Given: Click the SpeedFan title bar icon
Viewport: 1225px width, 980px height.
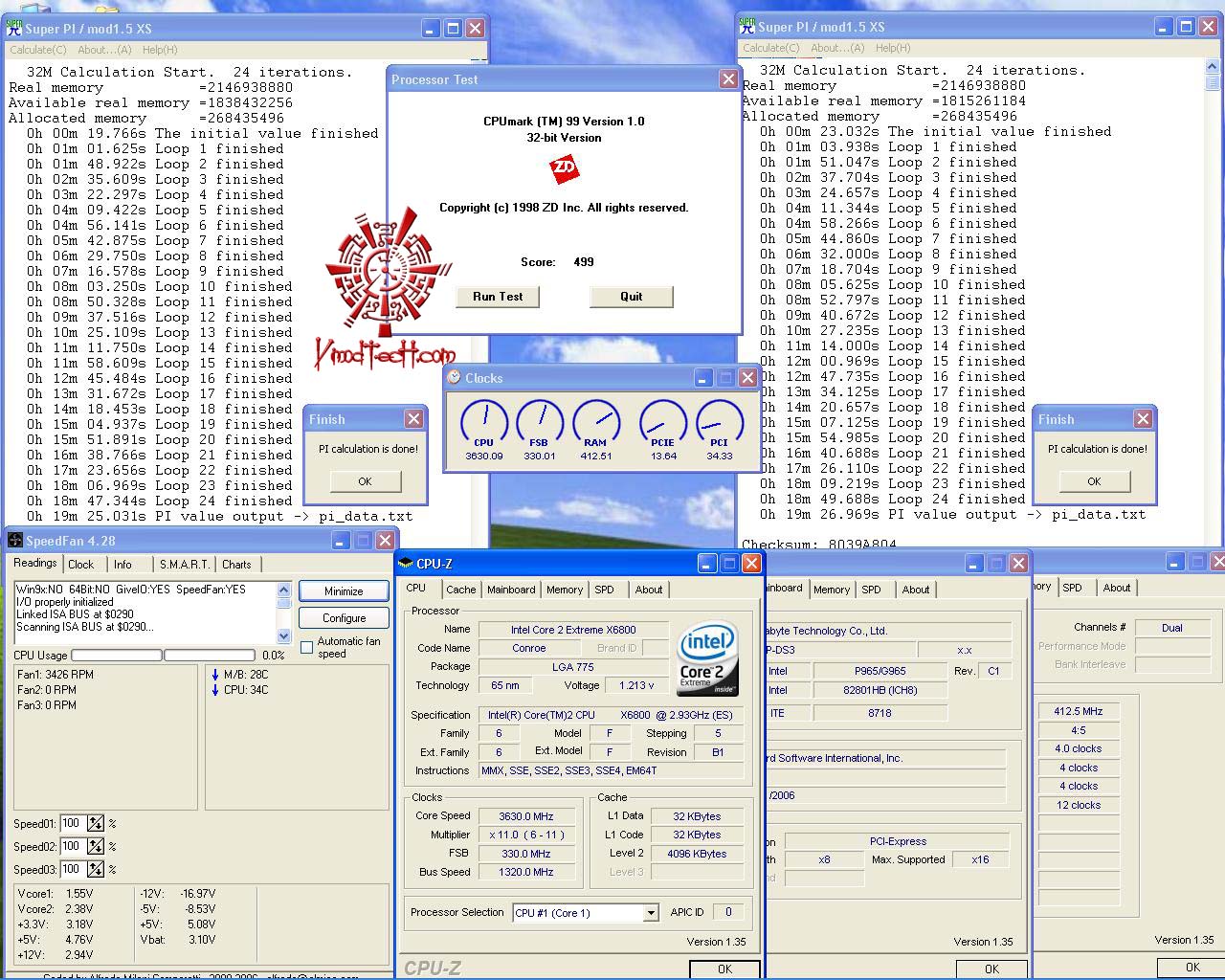Looking at the screenshot, I should (x=14, y=541).
